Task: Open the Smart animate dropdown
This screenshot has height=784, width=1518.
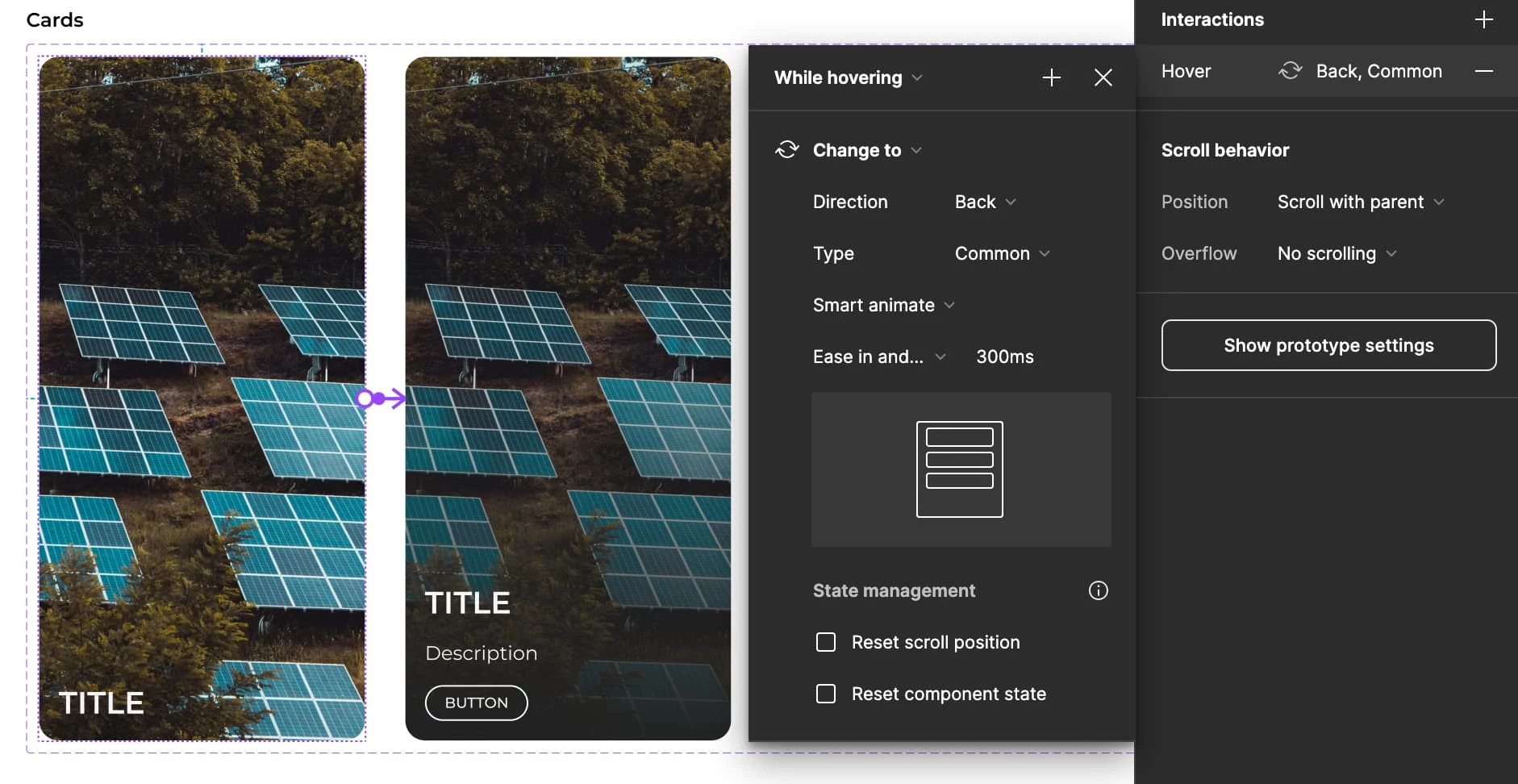Action: tap(883, 305)
